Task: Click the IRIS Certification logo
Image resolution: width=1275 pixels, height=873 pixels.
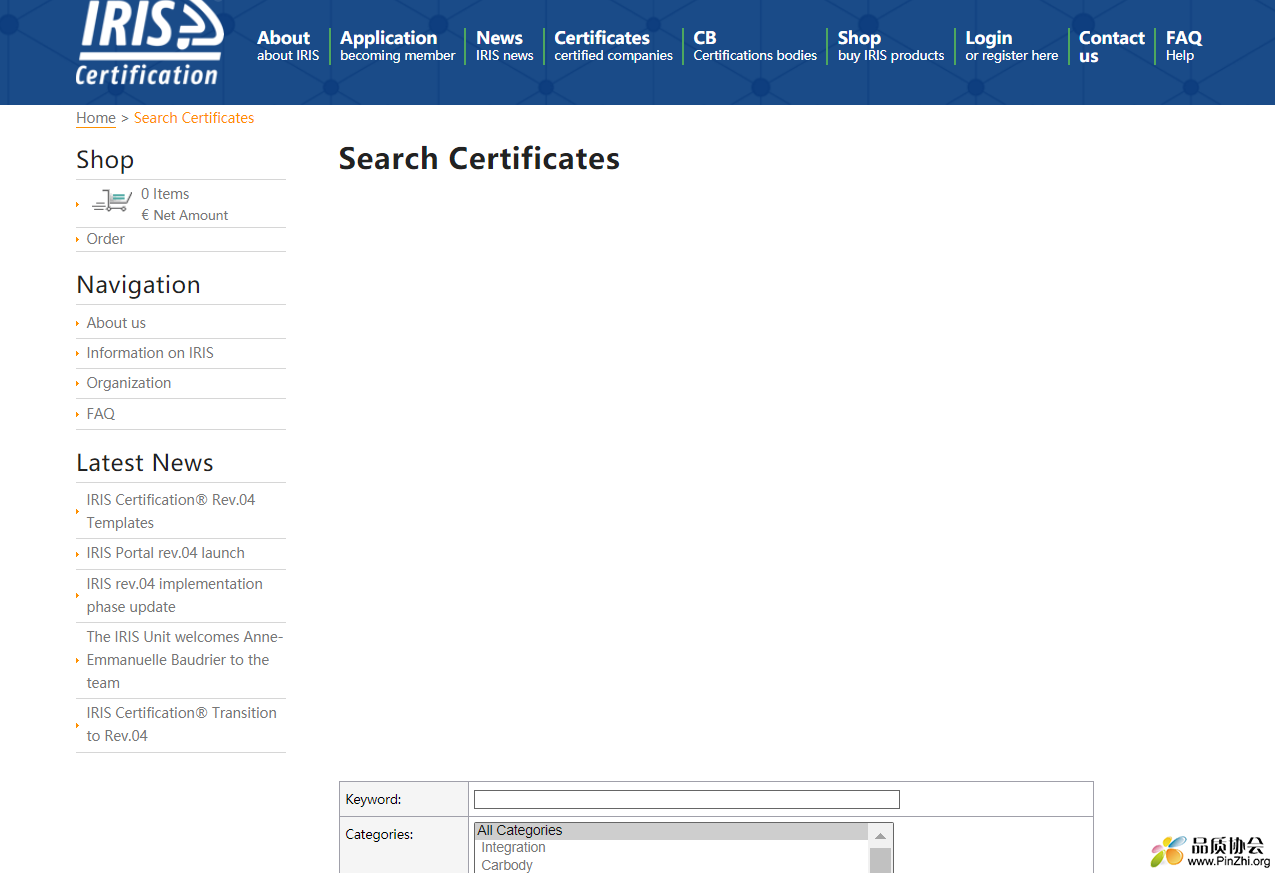Action: pyautogui.click(x=150, y=44)
